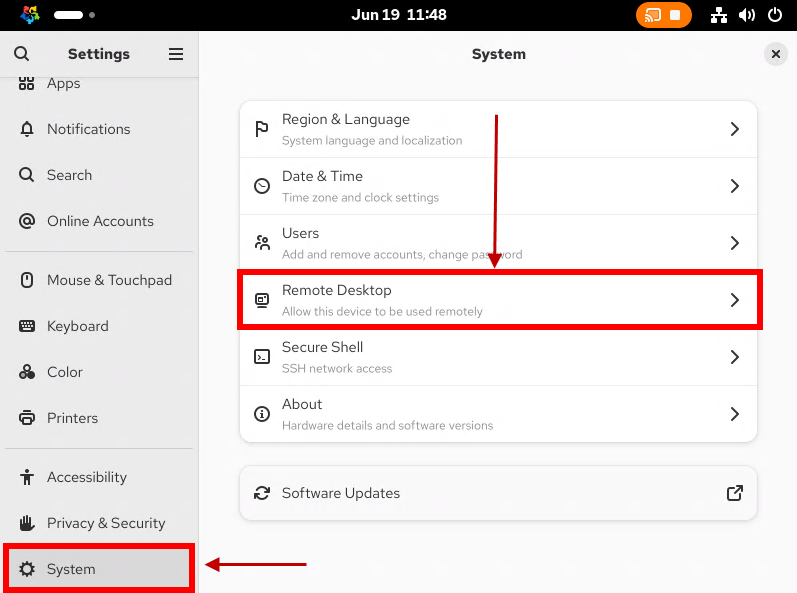Open the hamburger menu in Settings sidebar

coord(176,54)
